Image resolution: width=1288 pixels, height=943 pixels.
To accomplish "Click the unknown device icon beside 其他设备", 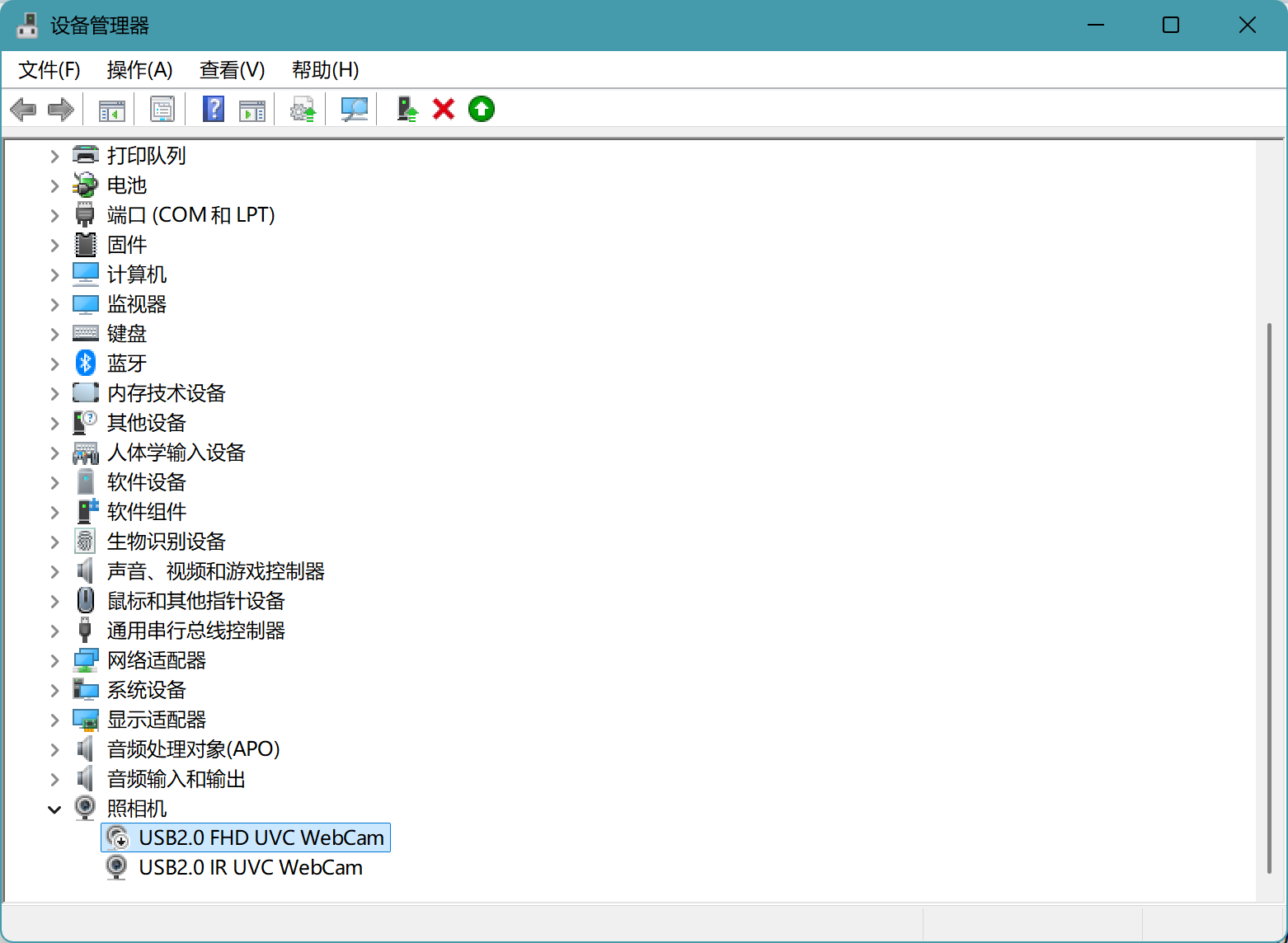I will [x=86, y=422].
